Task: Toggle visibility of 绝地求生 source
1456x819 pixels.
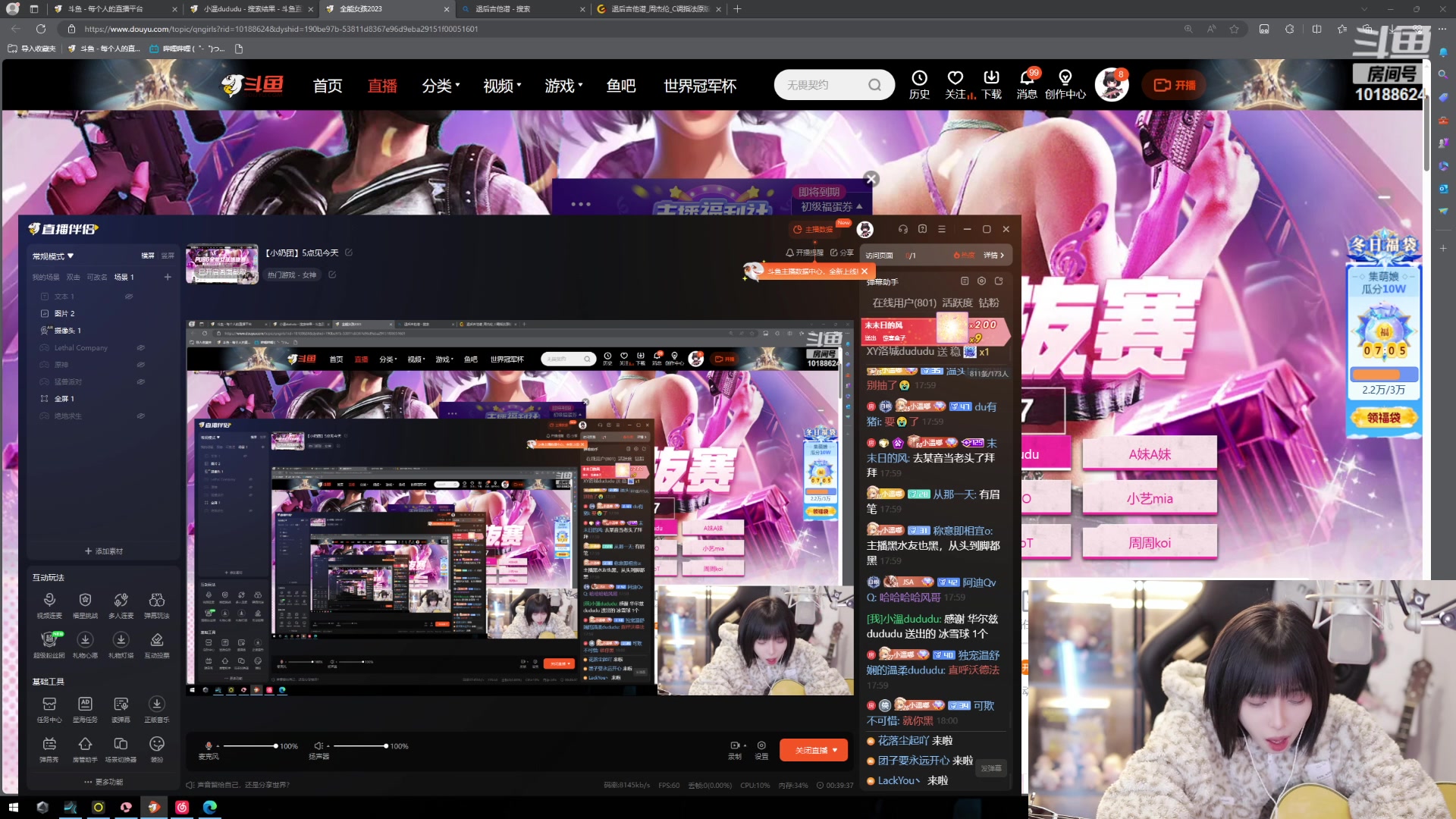Action: [x=140, y=416]
